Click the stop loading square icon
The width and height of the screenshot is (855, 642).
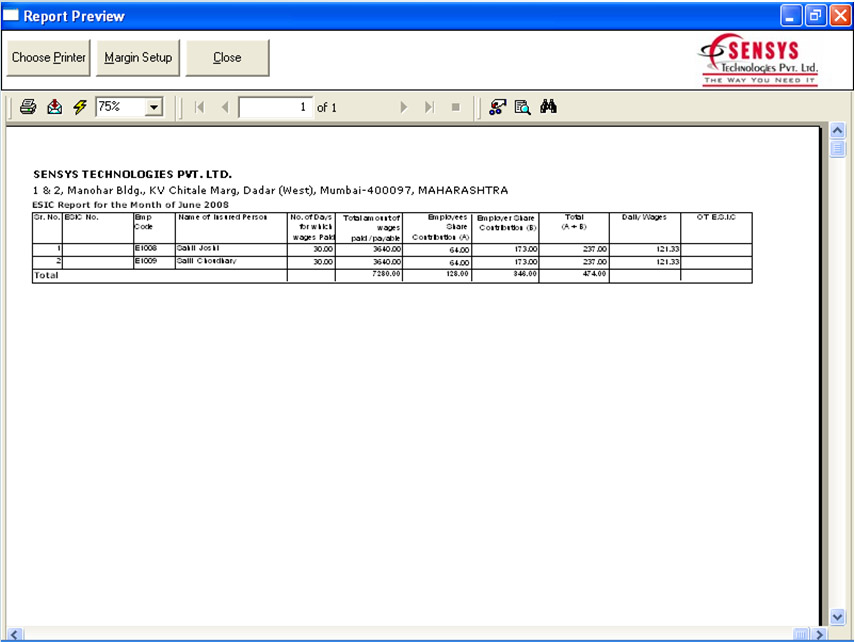tap(456, 107)
